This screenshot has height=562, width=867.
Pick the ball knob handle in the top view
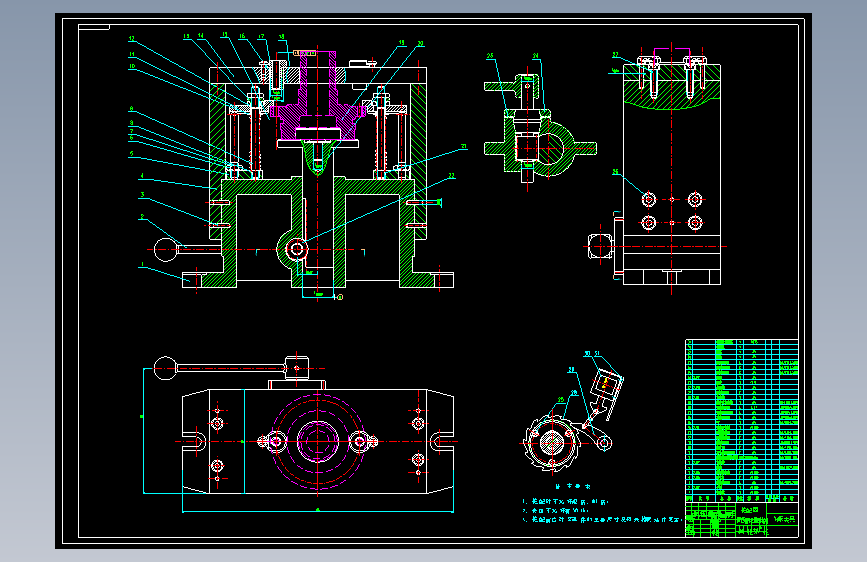[165, 368]
